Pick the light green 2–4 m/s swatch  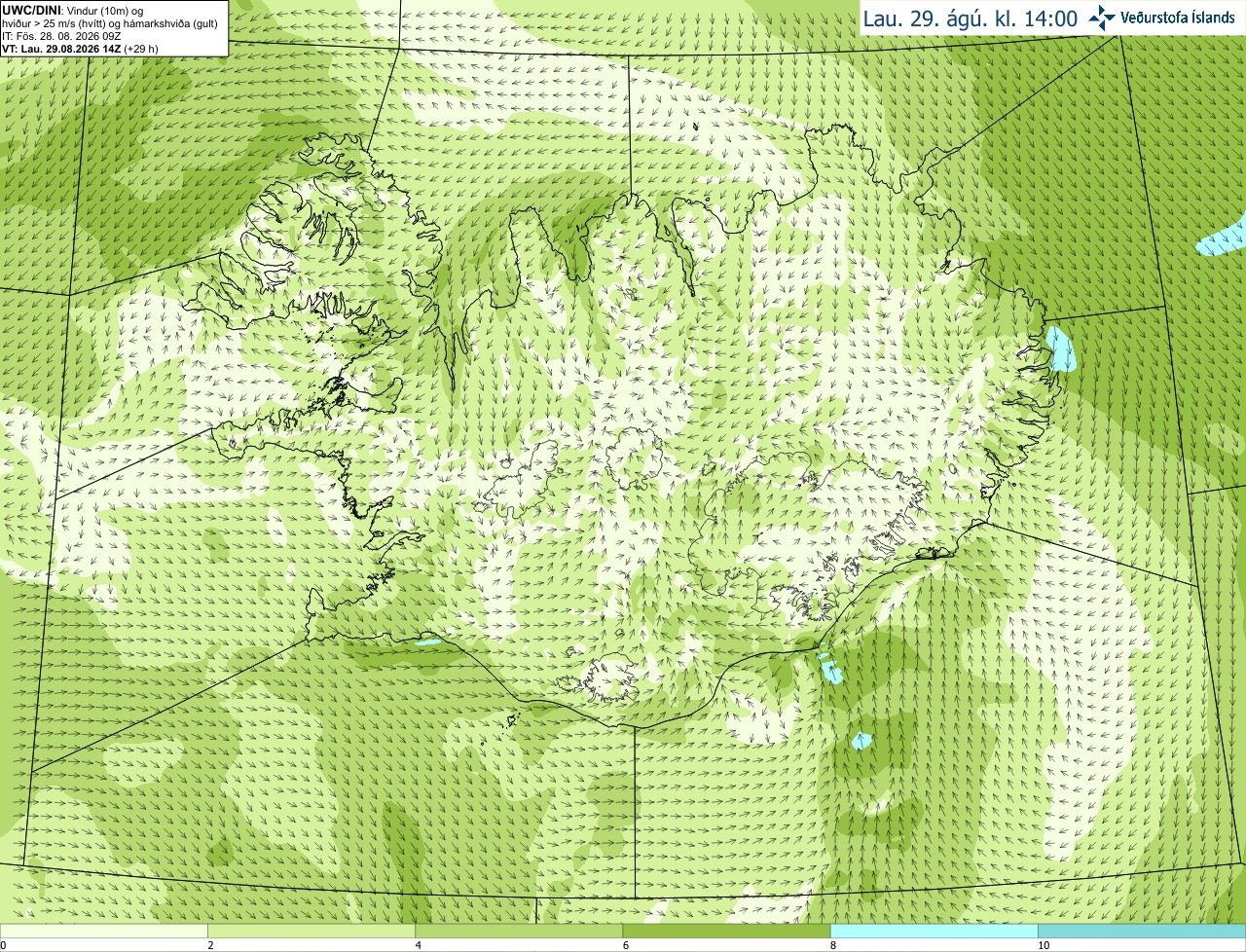pyautogui.click(x=311, y=932)
